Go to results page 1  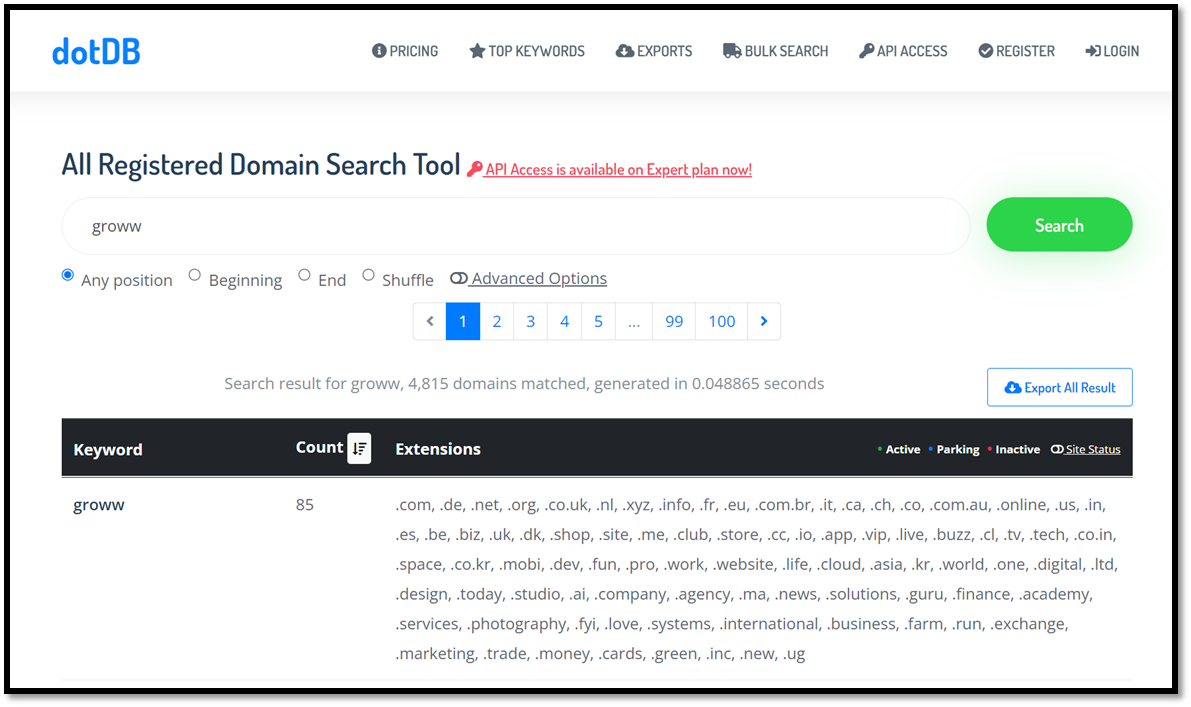tap(463, 321)
